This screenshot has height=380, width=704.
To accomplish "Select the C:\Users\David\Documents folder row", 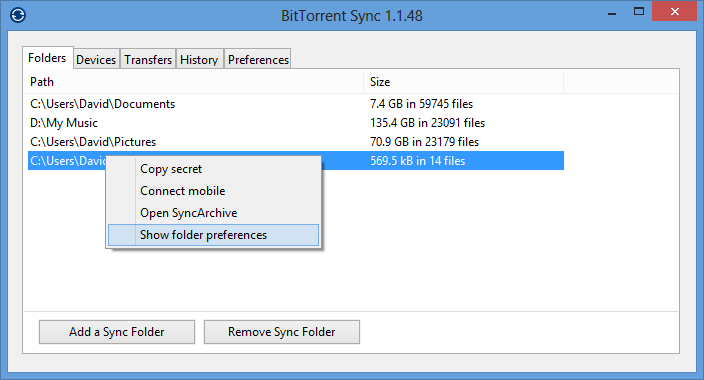I will click(296, 104).
